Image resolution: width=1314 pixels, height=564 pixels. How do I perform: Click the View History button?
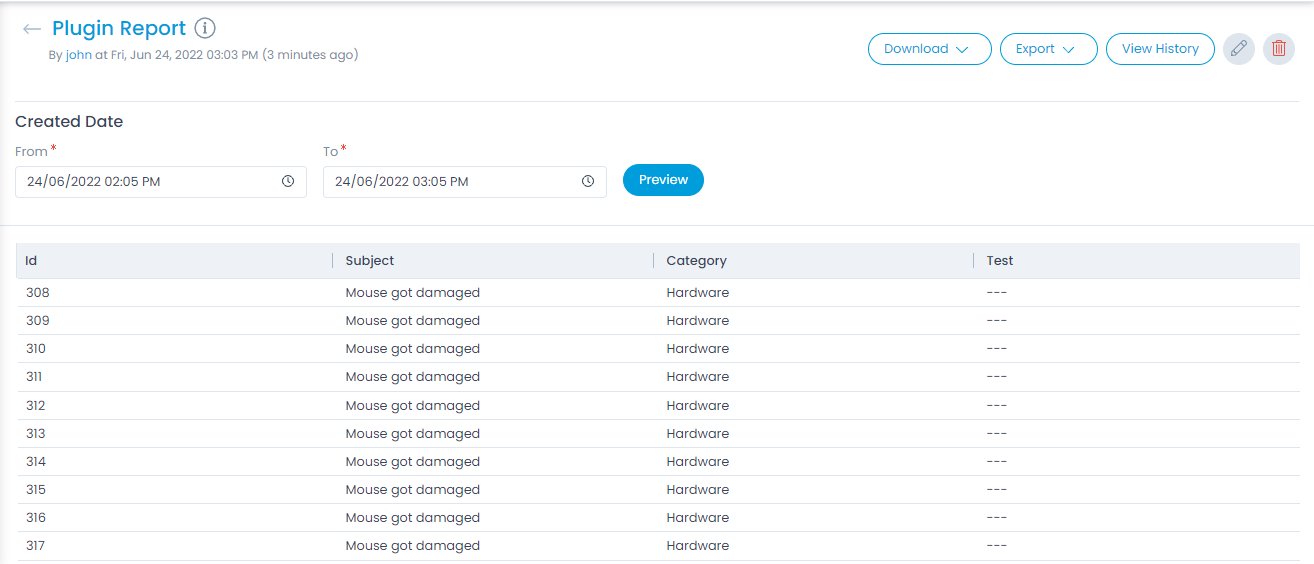click(1160, 49)
